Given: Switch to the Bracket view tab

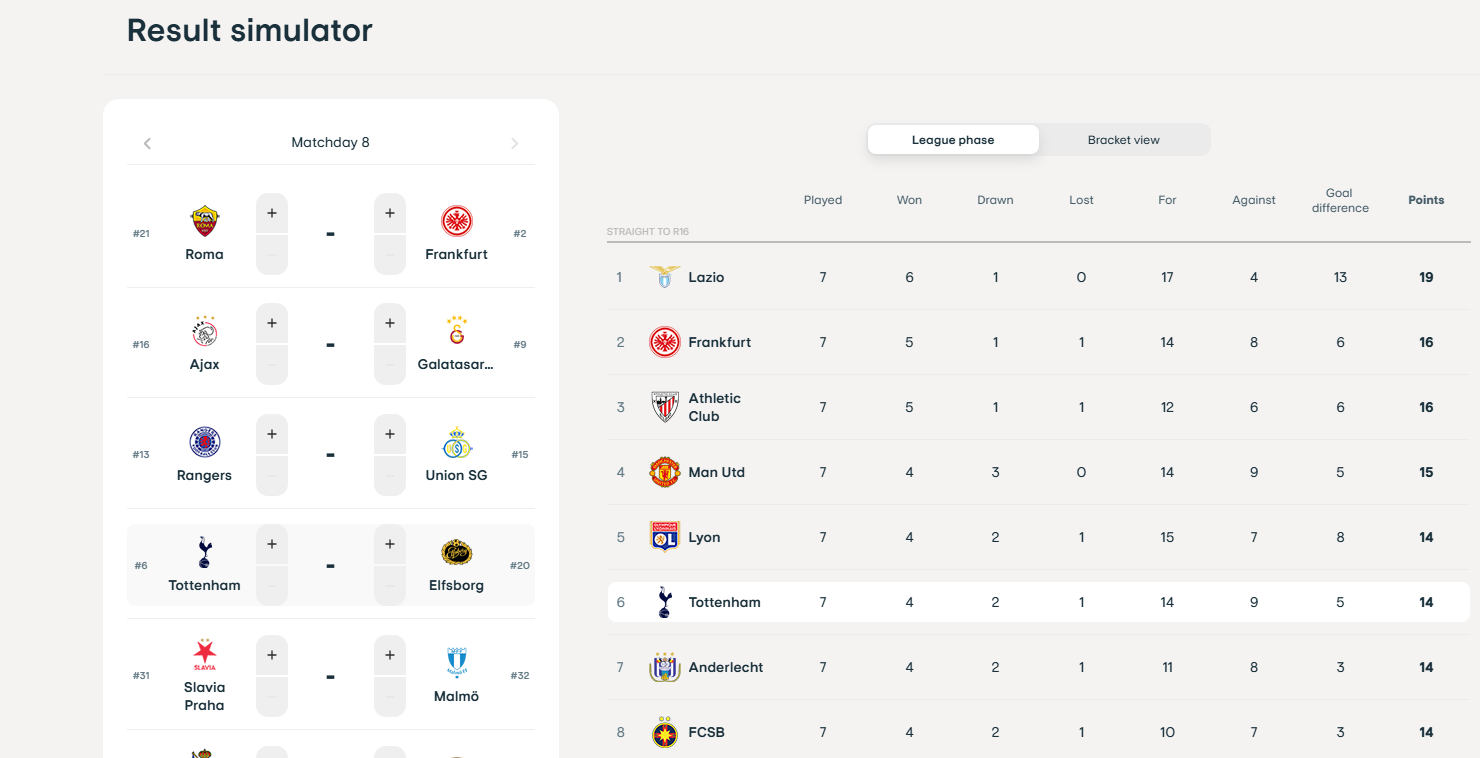Looking at the screenshot, I should [1123, 140].
